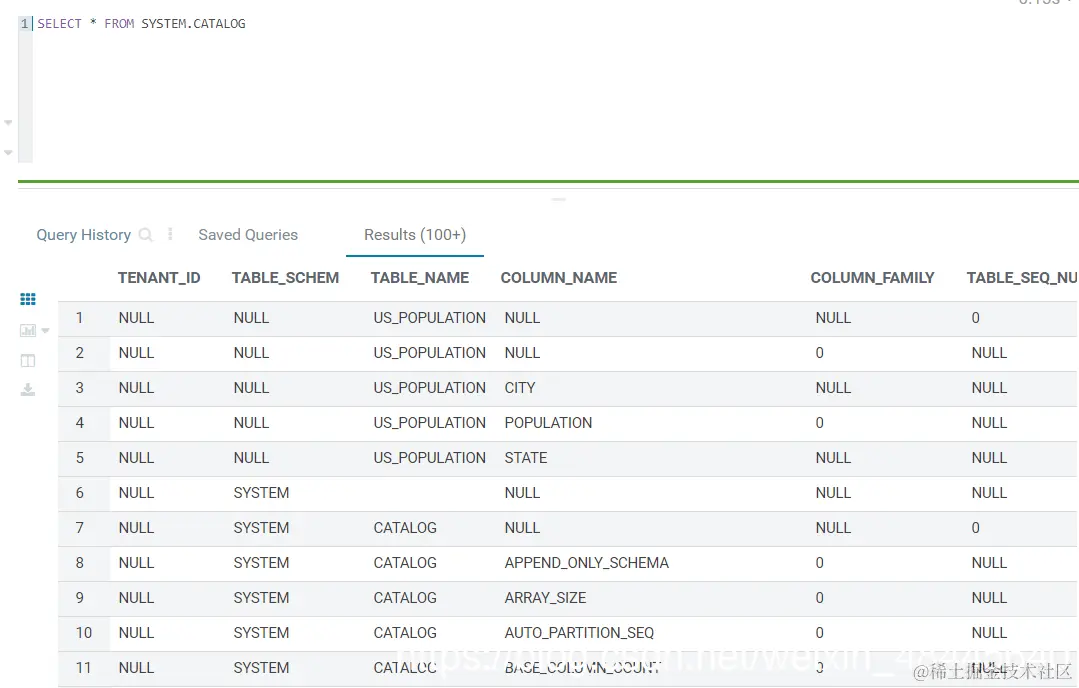This screenshot has height=688, width=1079.
Task: Click US_POPULATION in row 1
Action: click(x=429, y=318)
